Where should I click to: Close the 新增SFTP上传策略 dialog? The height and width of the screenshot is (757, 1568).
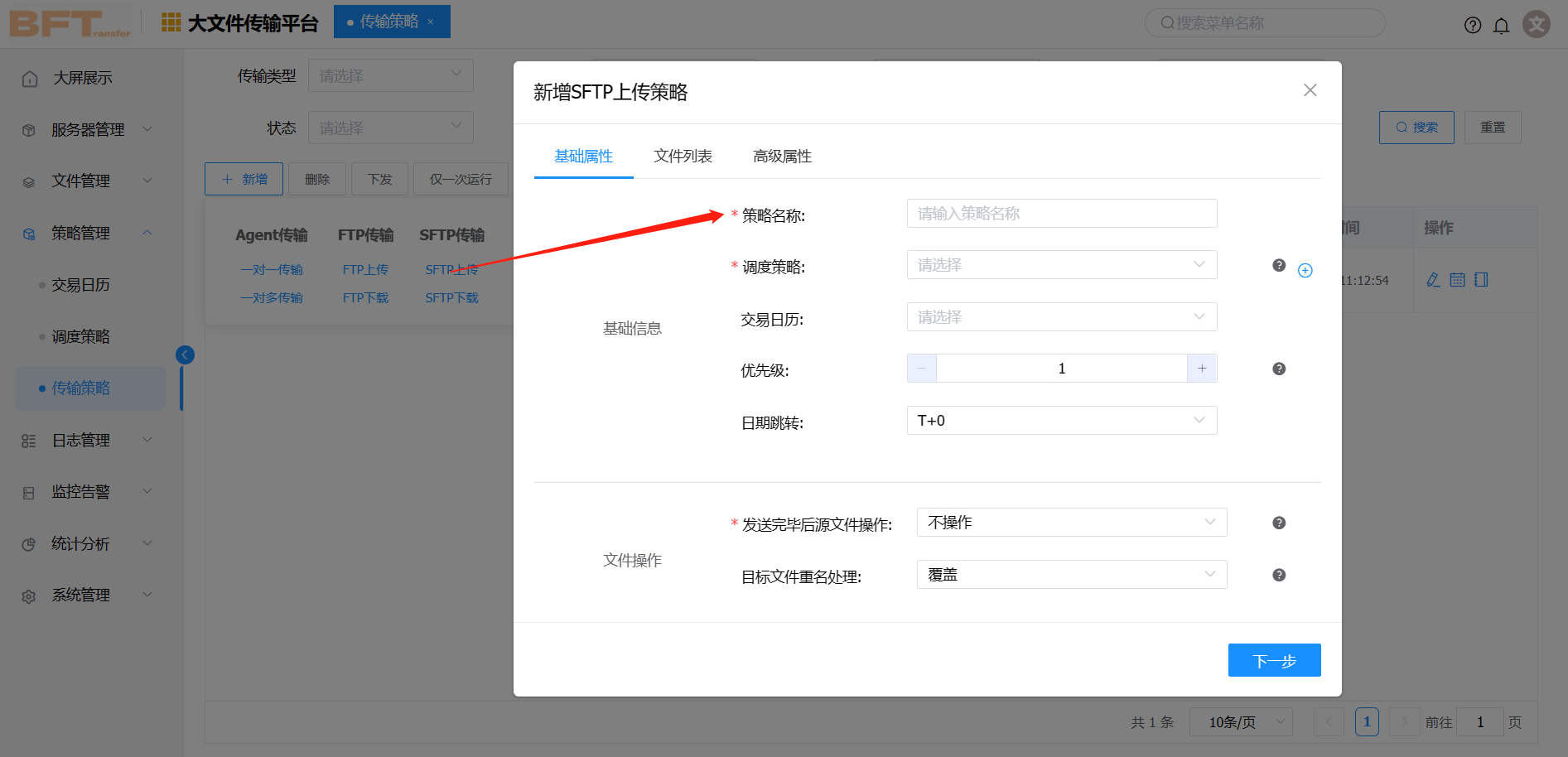[1310, 90]
